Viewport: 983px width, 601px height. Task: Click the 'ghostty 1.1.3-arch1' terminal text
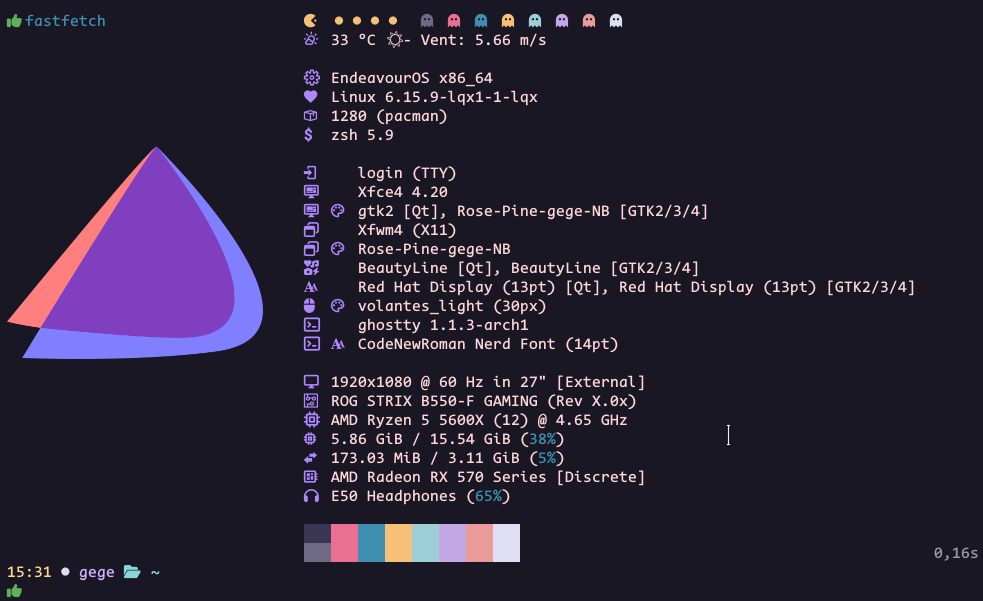pyautogui.click(x=443, y=325)
